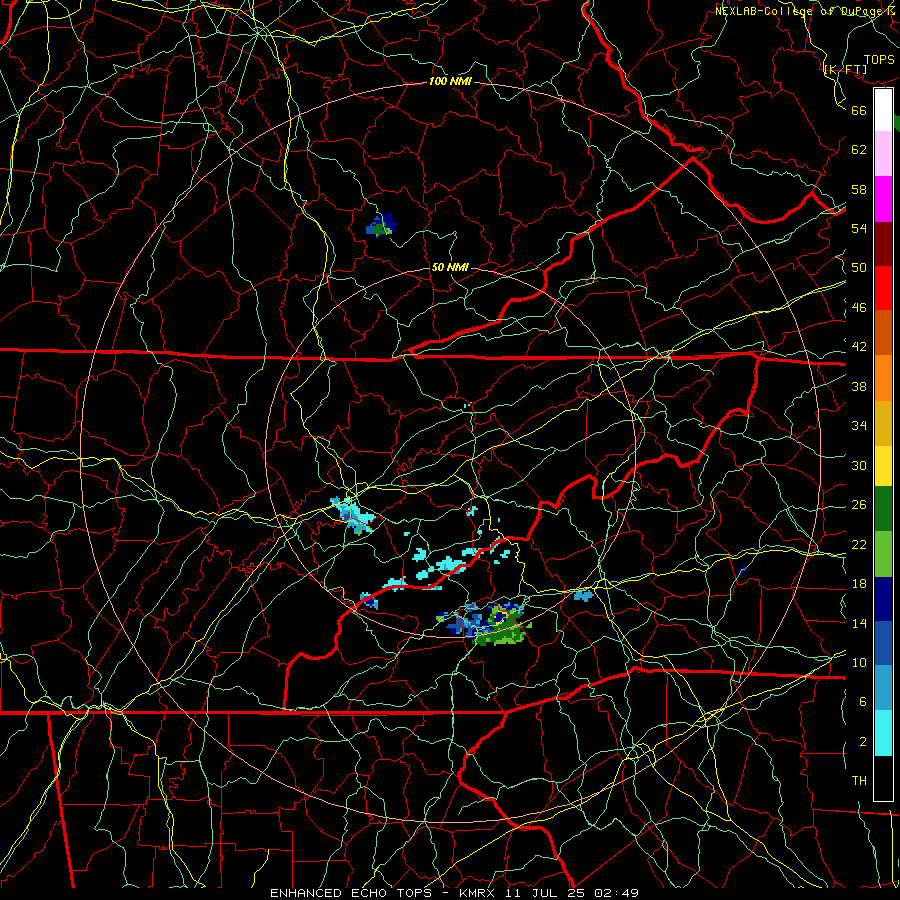
Task: Pick the cyan legend swatch
Action: click(x=883, y=733)
